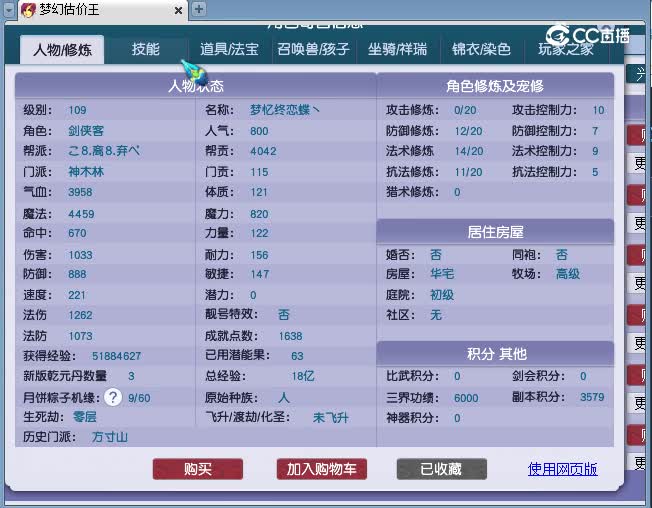
Task: Click the 积分 其他 section header
Action: 495,354
